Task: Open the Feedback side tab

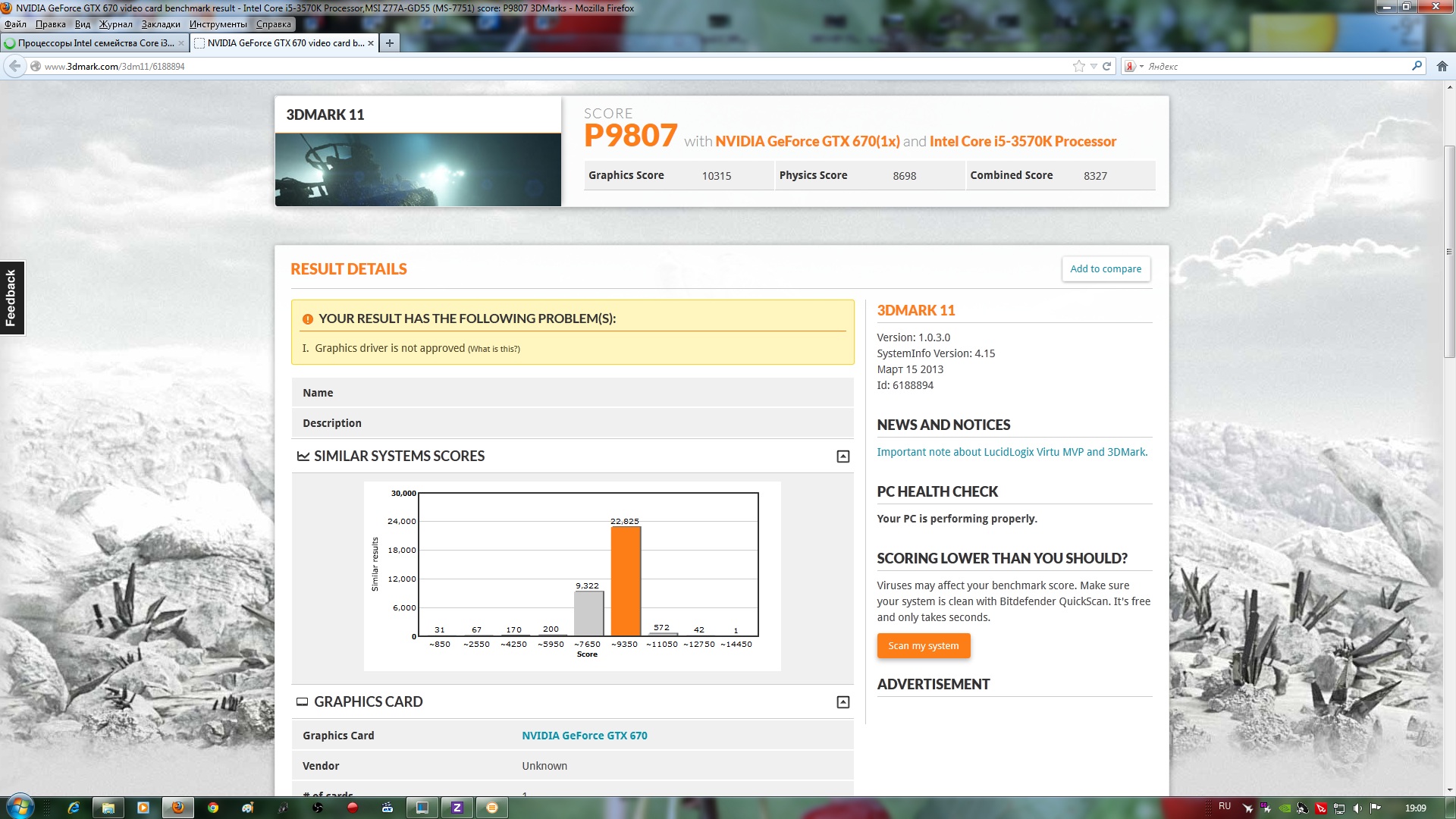Action: click(x=11, y=298)
